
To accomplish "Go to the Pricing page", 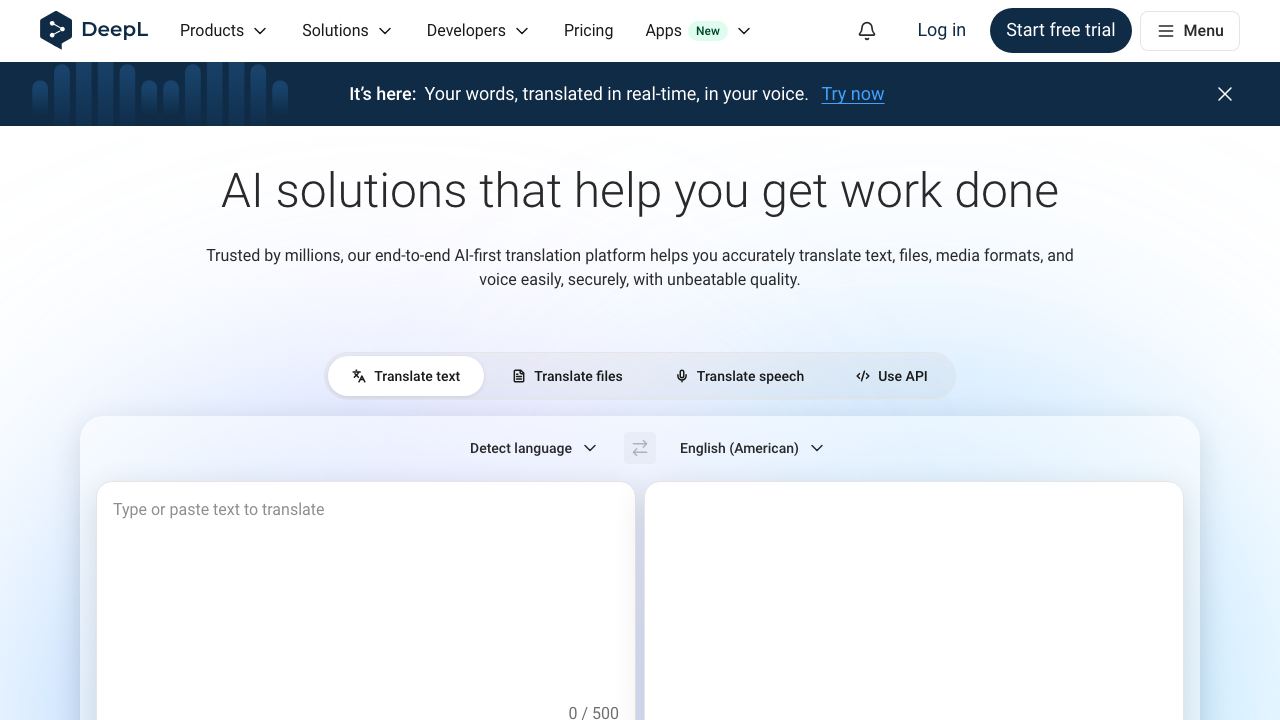I will tap(588, 31).
